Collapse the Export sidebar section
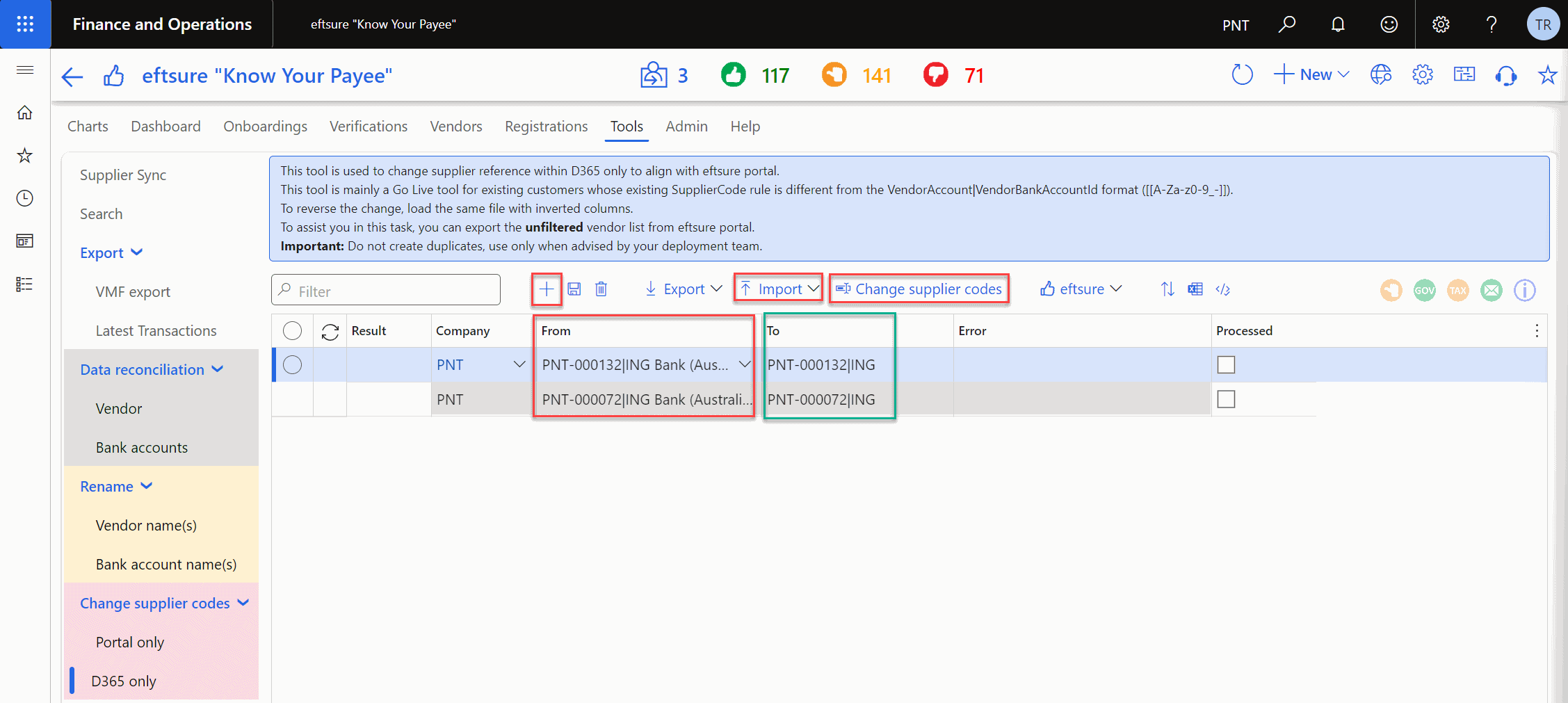This screenshot has width=1568, height=703. 111,253
